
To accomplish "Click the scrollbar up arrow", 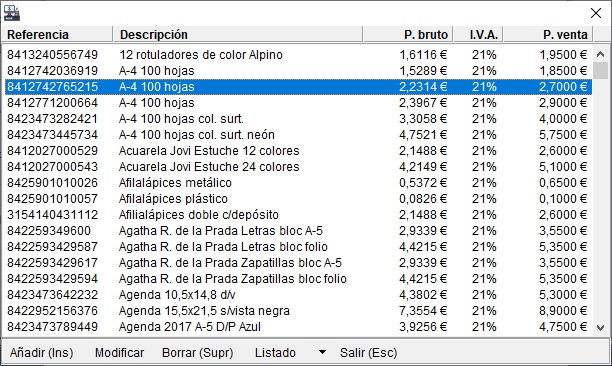I will (x=600, y=54).
